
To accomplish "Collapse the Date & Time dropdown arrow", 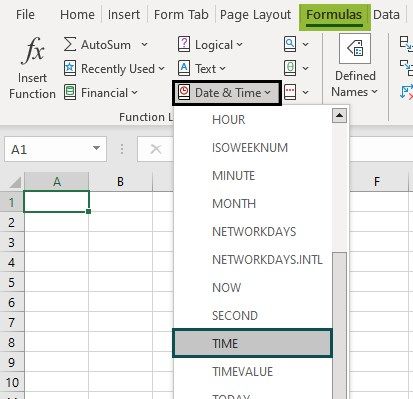I will click(268, 92).
